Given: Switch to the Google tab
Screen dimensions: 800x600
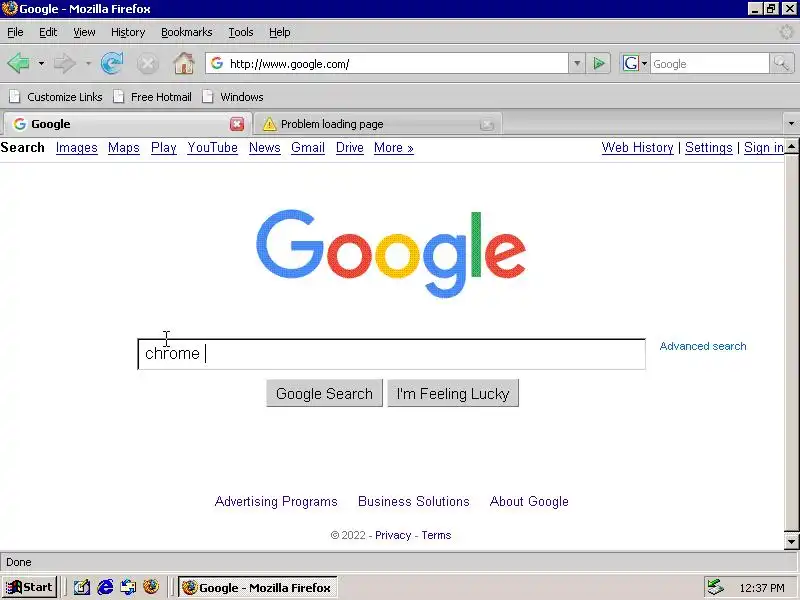Looking at the screenshot, I should pos(127,124).
